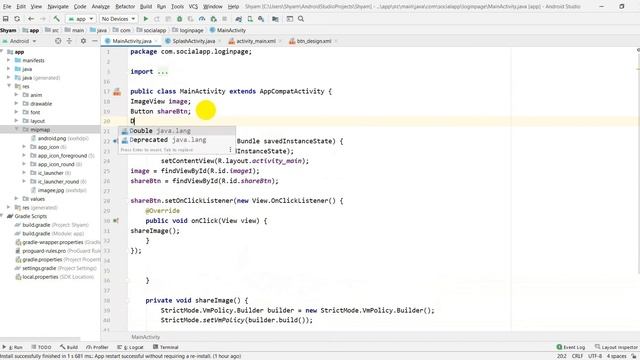This screenshot has height=360, width=640.
Task: Click the Sync/Reload from disk icon
Action: coord(17,19)
